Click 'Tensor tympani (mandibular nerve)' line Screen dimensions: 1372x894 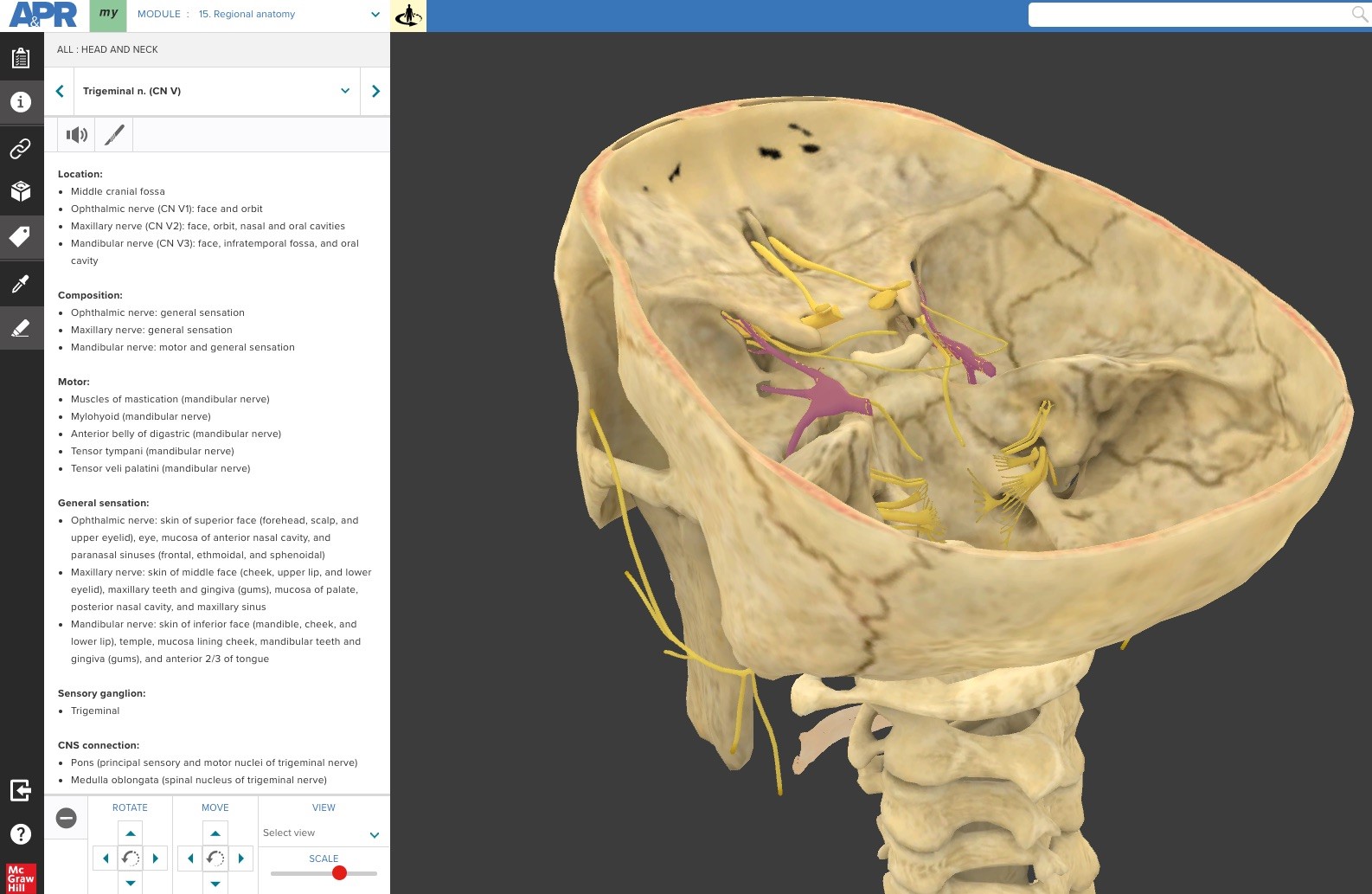tap(152, 451)
